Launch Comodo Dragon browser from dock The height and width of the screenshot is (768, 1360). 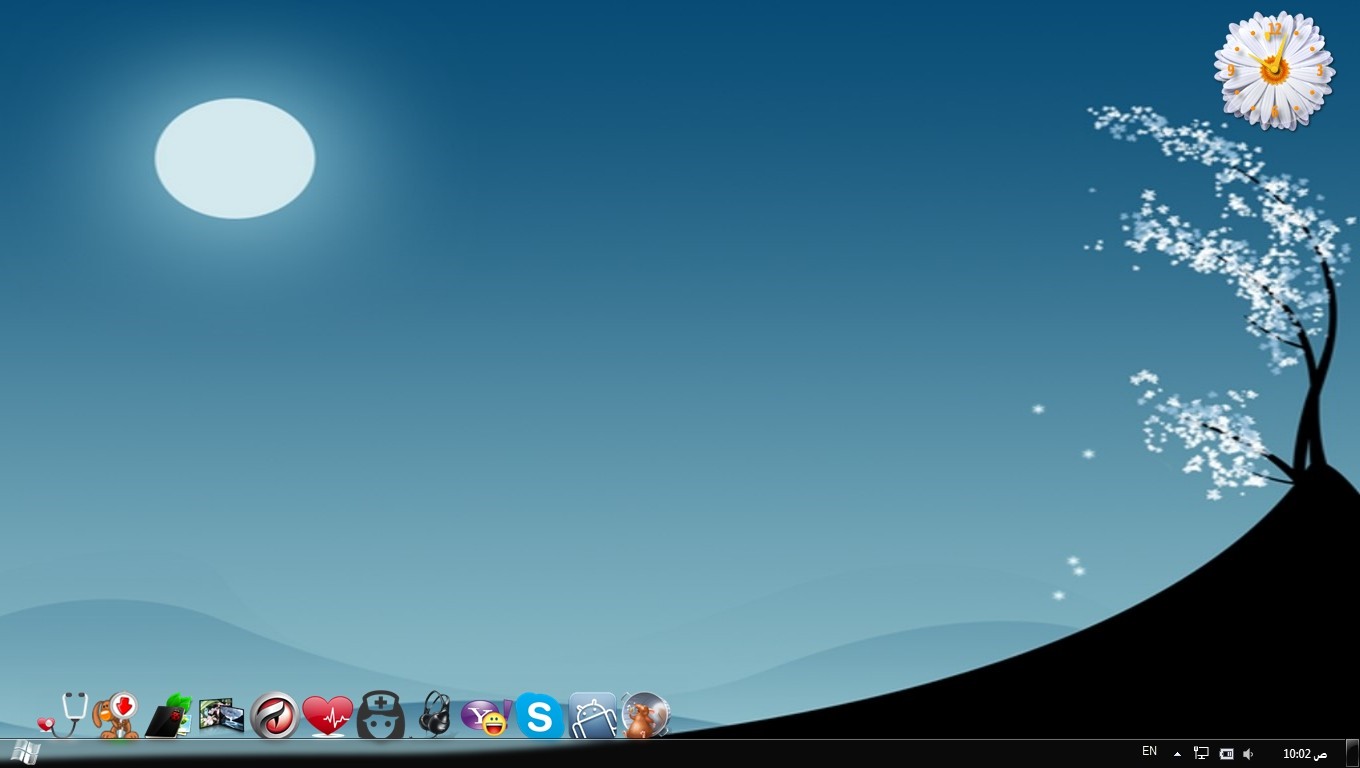pyautogui.click(x=274, y=716)
